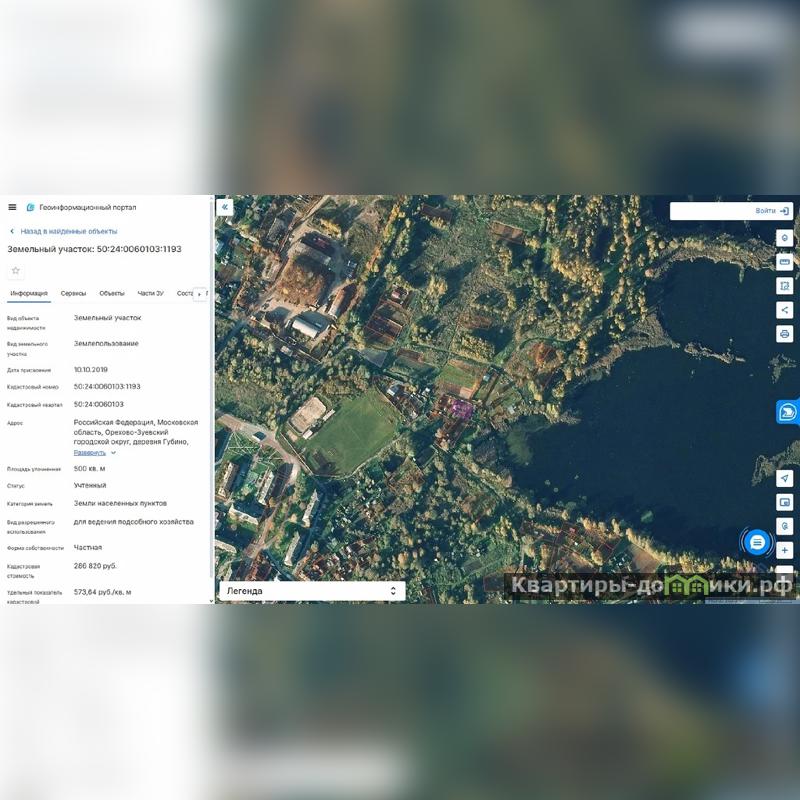Viewport: 800px width, 800px height.
Task: Activate the area selection tool
Action: [x=785, y=286]
